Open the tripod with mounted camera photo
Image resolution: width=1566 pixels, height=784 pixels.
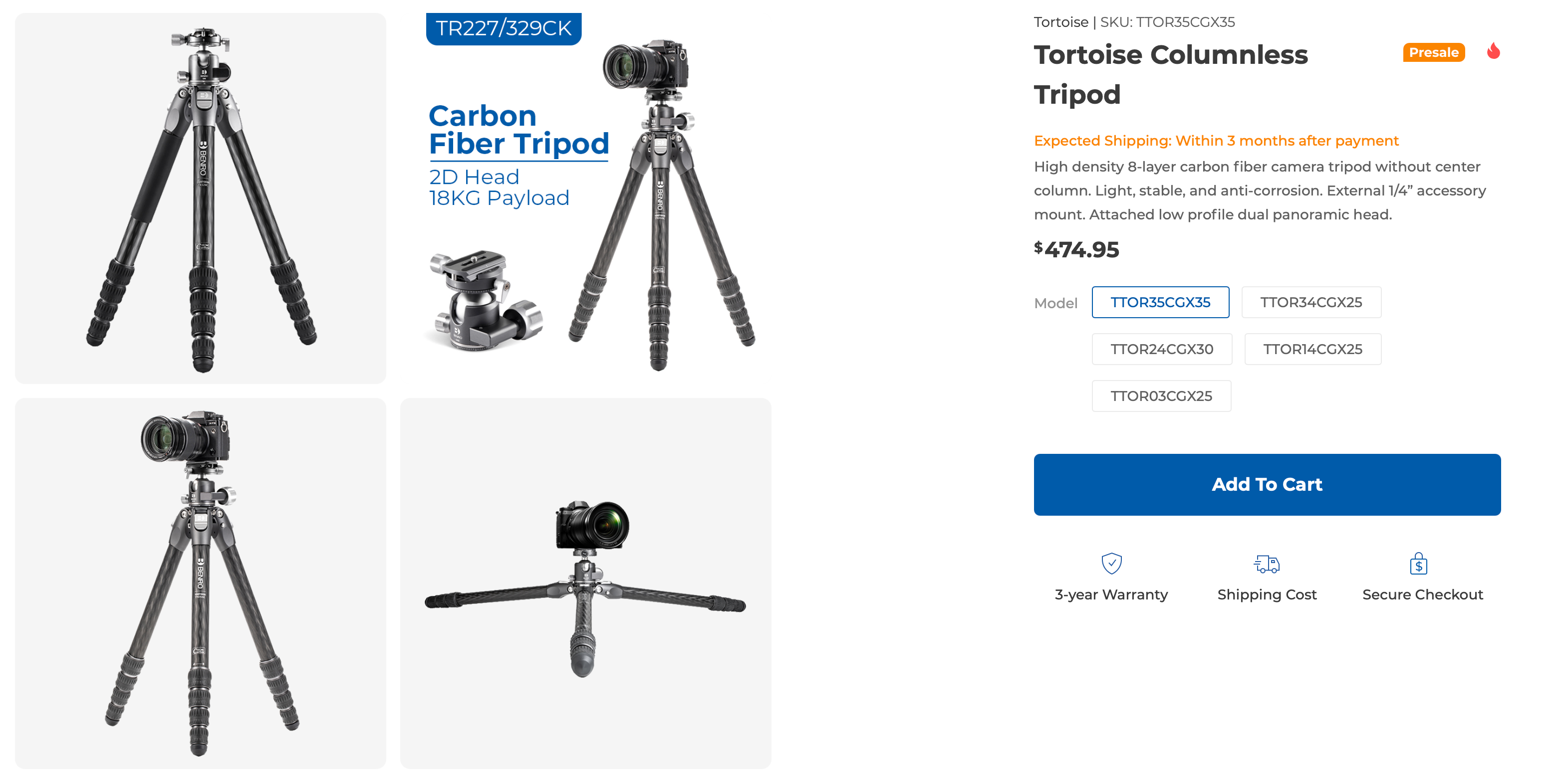(200, 583)
